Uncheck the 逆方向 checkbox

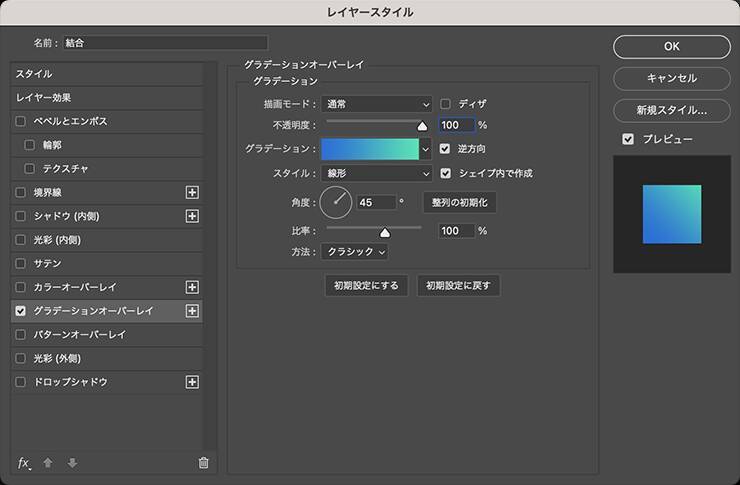[446, 149]
